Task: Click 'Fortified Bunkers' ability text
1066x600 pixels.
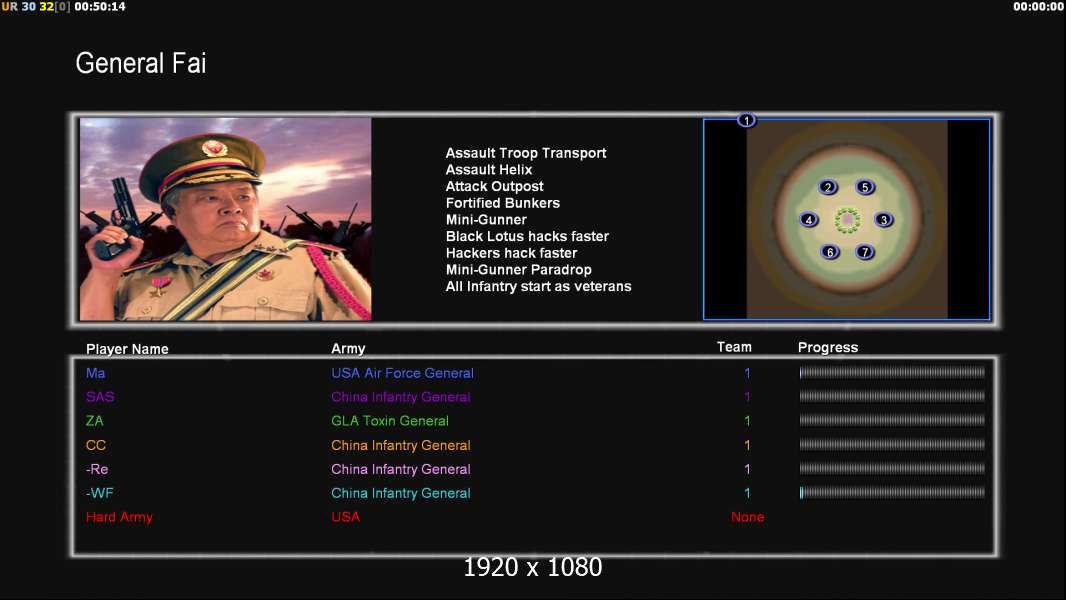Action: pyautogui.click(x=502, y=203)
